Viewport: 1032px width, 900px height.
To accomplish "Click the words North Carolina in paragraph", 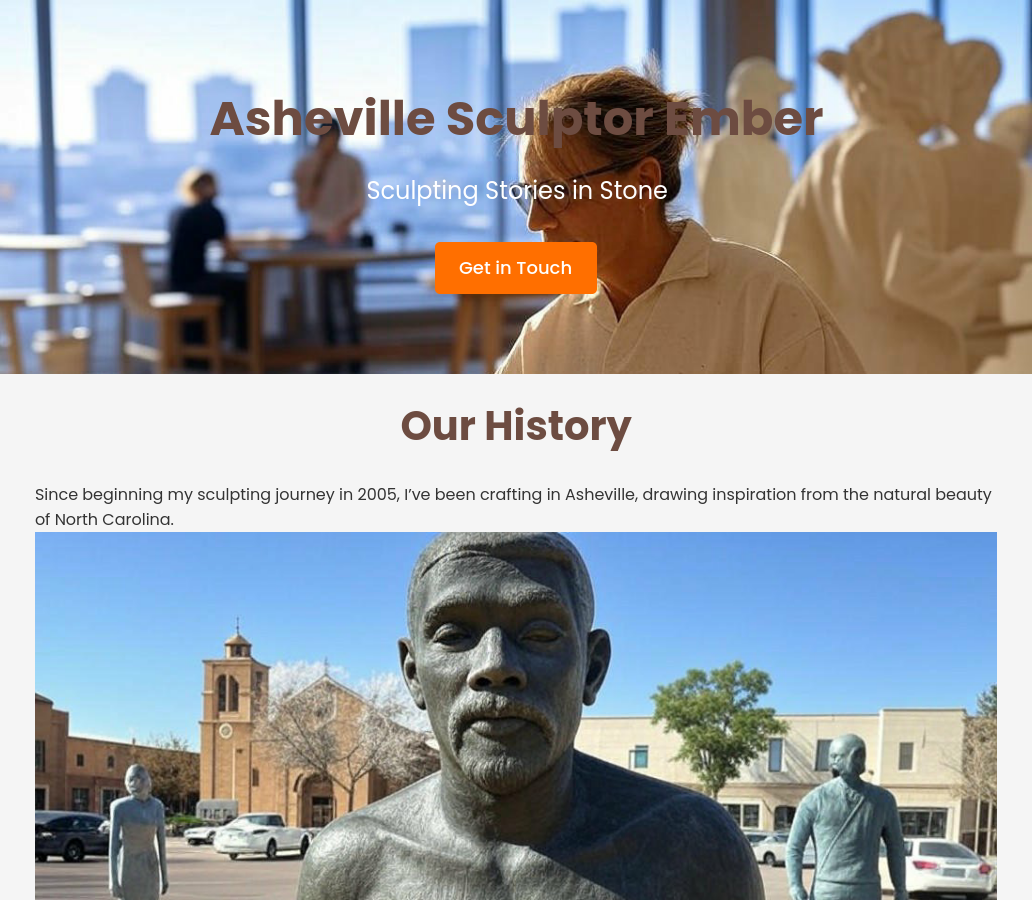I will point(114,519).
